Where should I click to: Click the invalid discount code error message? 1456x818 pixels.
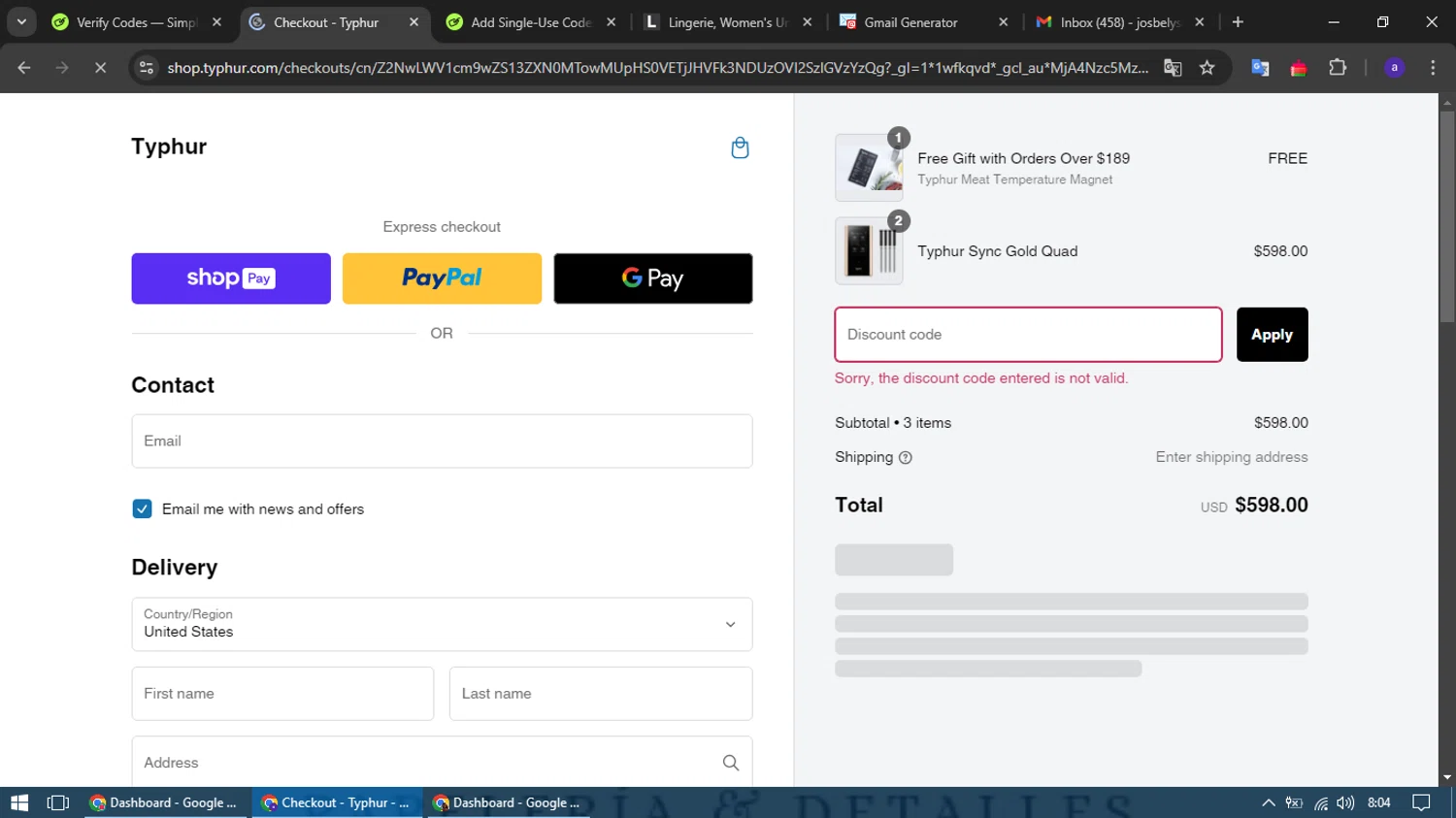click(x=981, y=378)
